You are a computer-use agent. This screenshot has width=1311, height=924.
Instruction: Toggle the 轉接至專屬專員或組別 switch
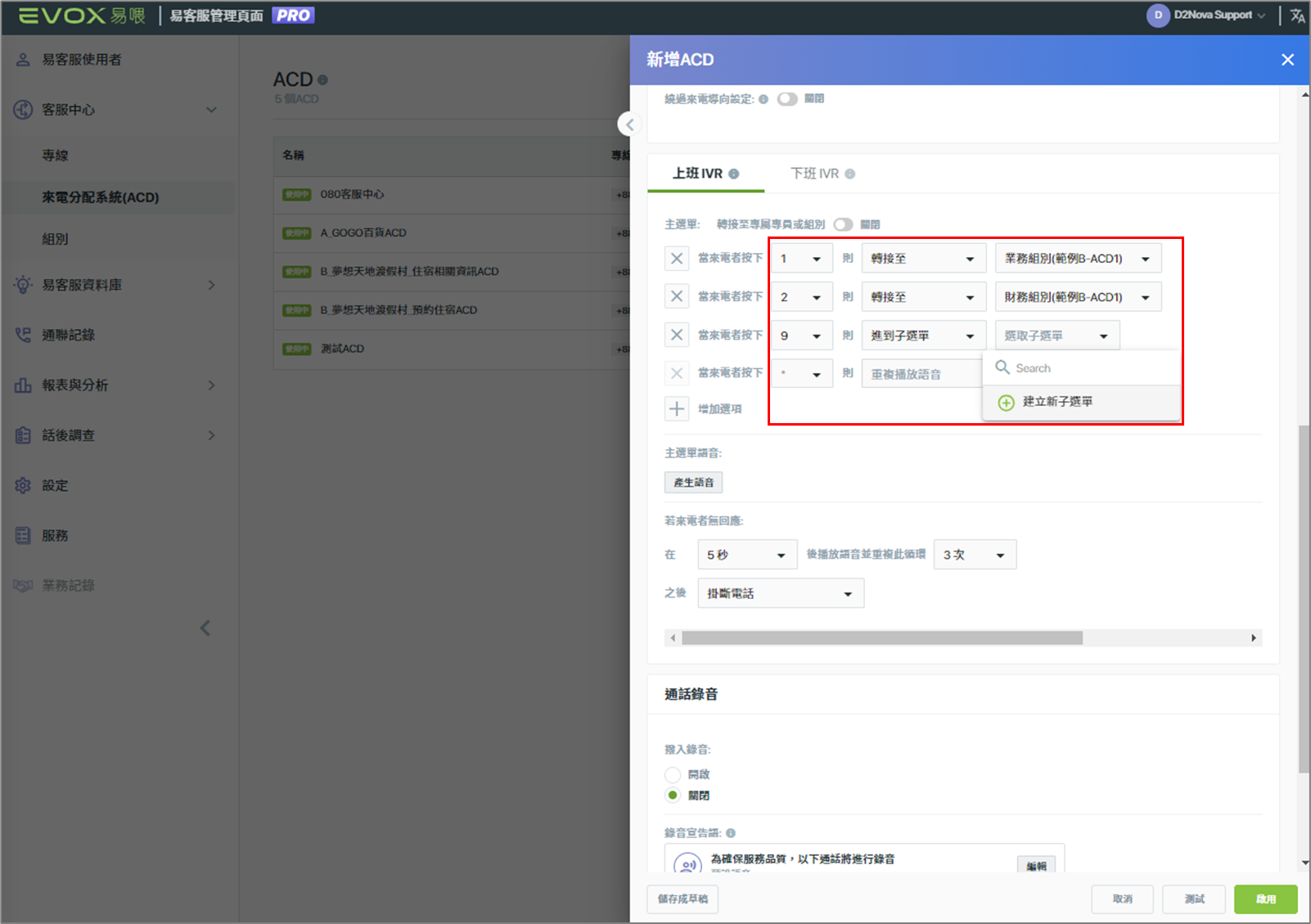[843, 224]
